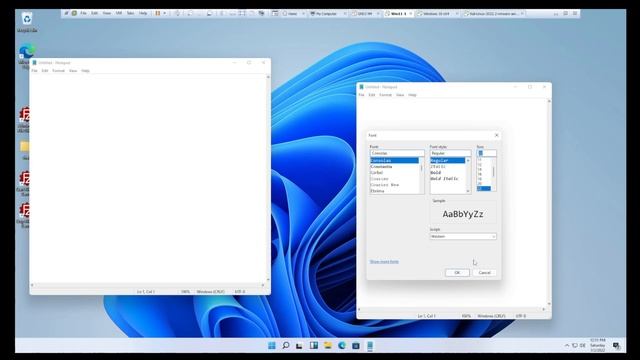The height and width of the screenshot is (360, 640).
Task: Open Task View on the taskbar
Action: (300, 346)
